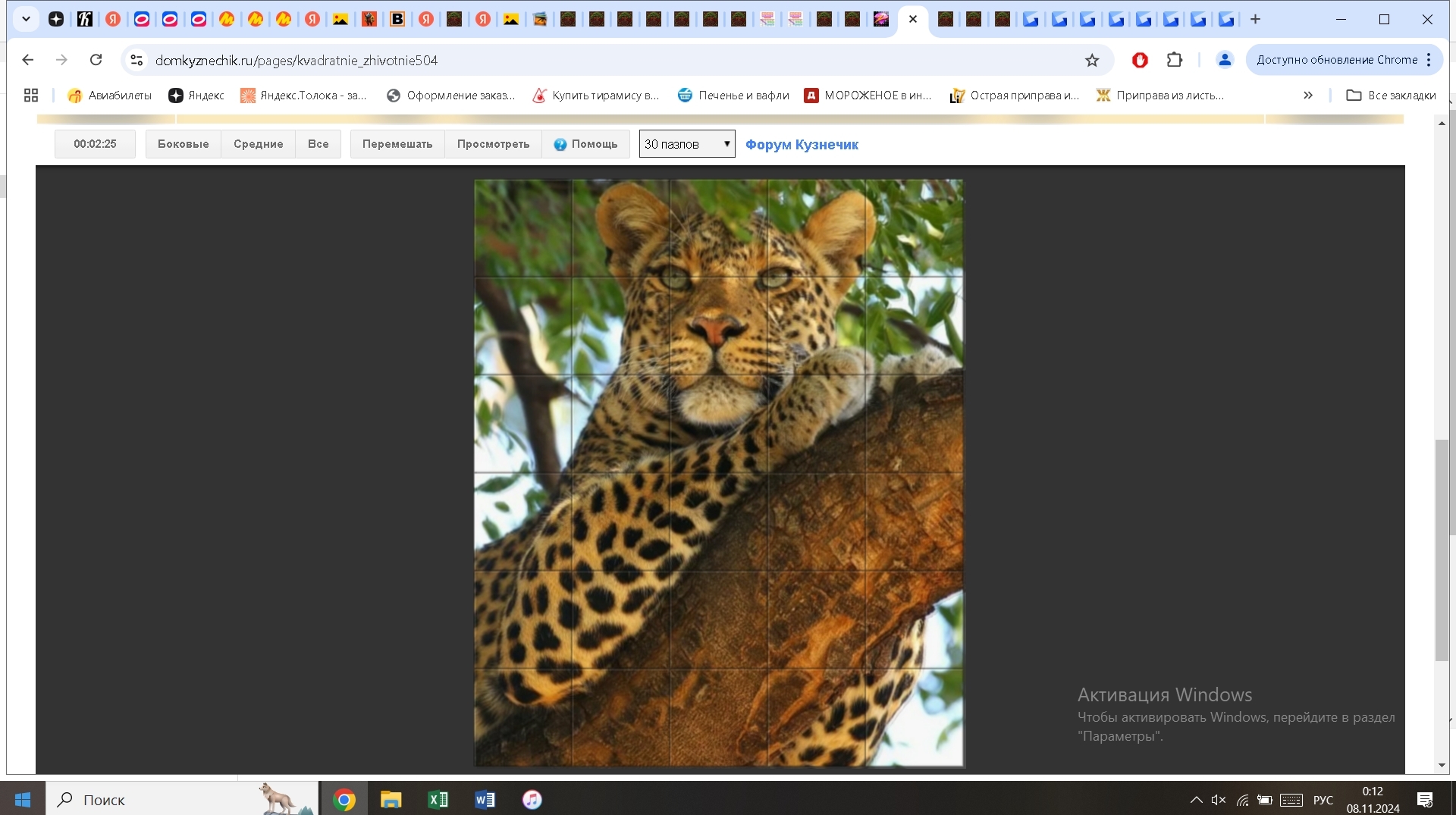
Task: Show only the Боковые edge pieces
Action: coord(184,144)
